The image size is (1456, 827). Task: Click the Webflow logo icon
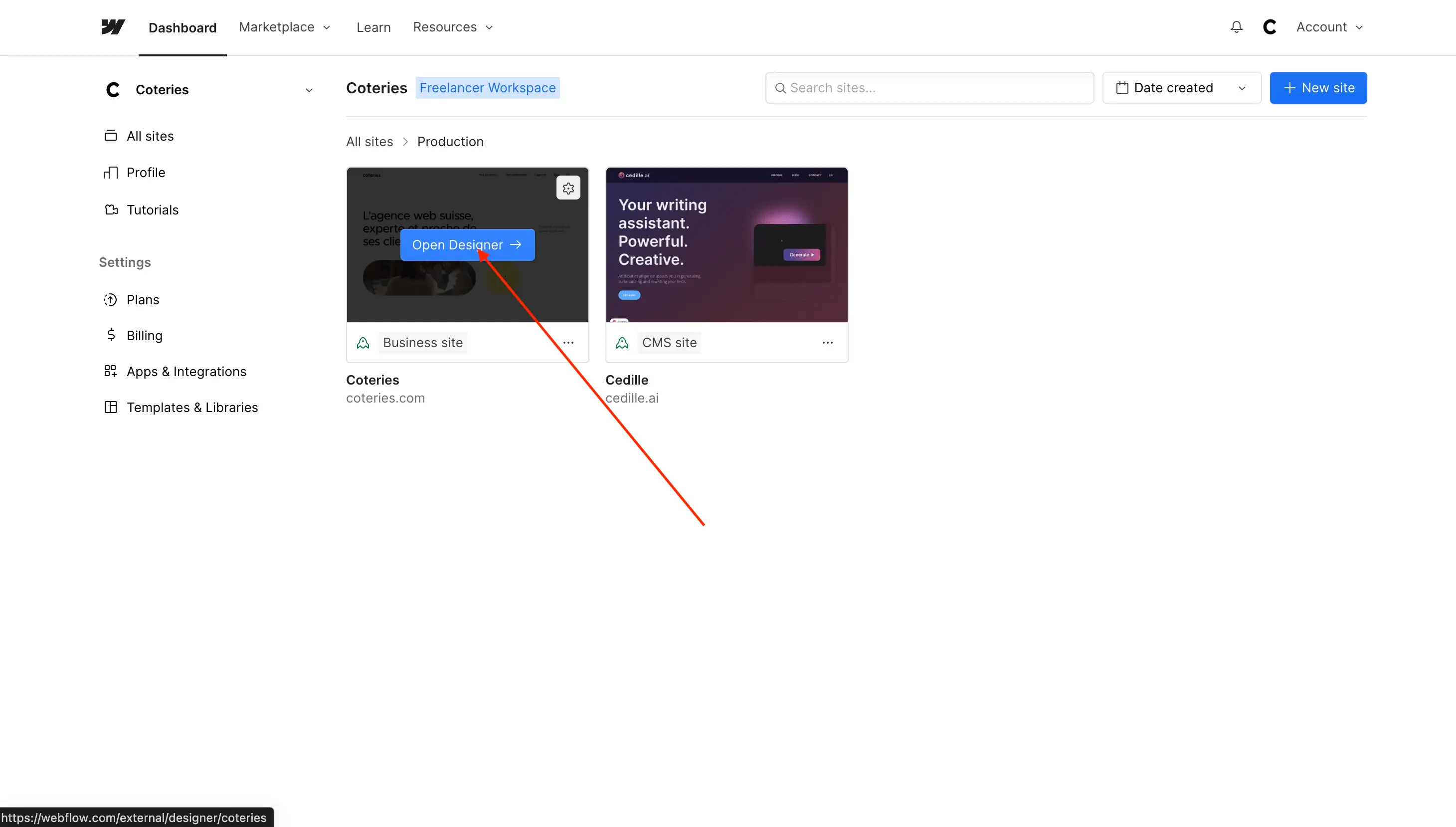[x=113, y=27]
